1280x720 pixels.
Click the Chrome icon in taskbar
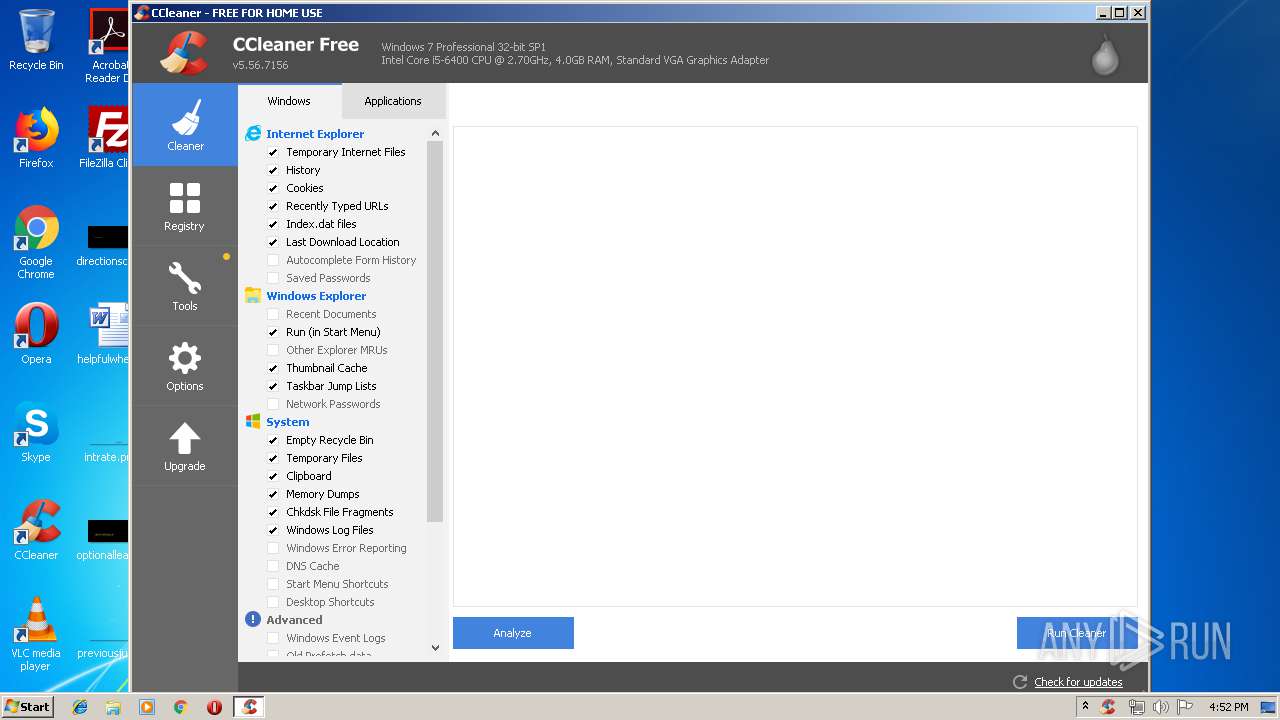tap(181, 707)
